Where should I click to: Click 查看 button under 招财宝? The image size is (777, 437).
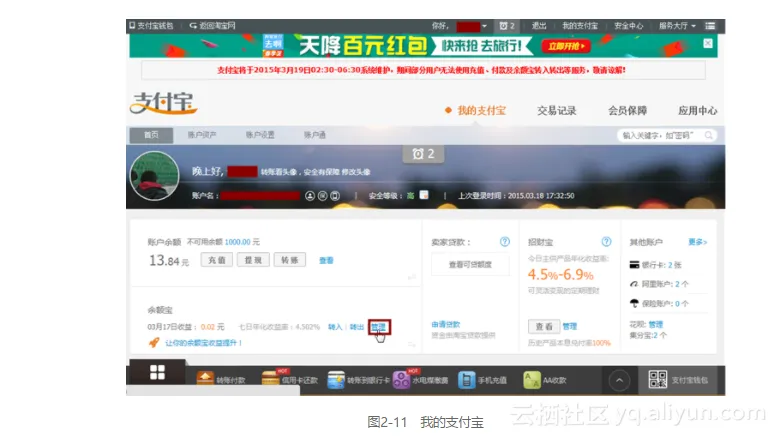tap(544, 327)
